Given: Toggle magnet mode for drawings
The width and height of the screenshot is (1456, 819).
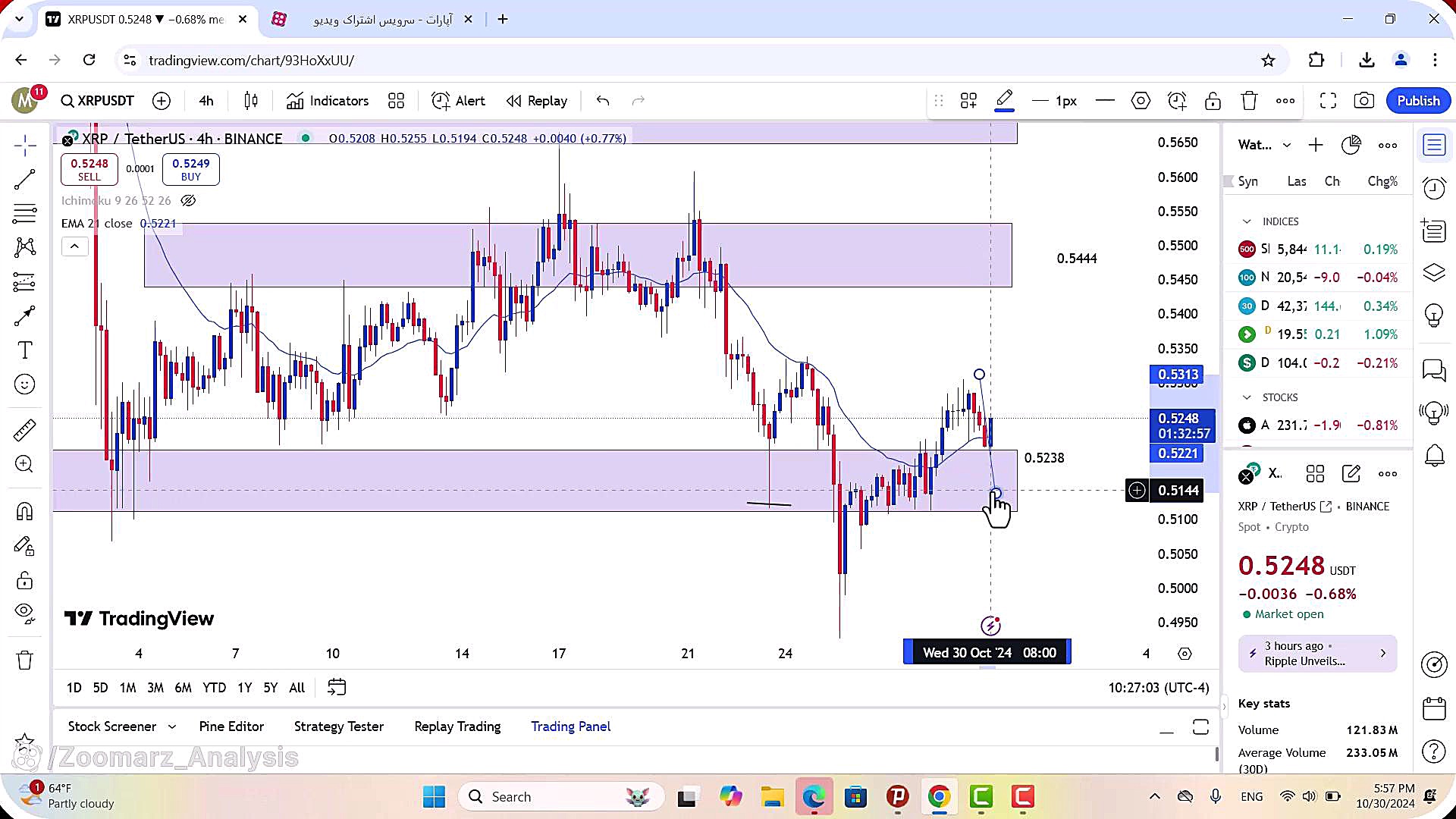Looking at the screenshot, I should click(x=25, y=512).
